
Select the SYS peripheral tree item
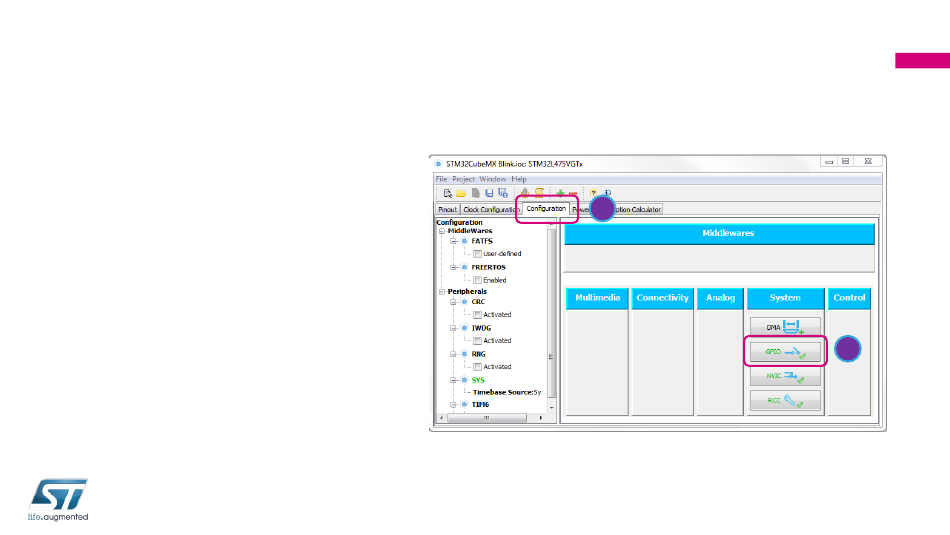click(477, 380)
